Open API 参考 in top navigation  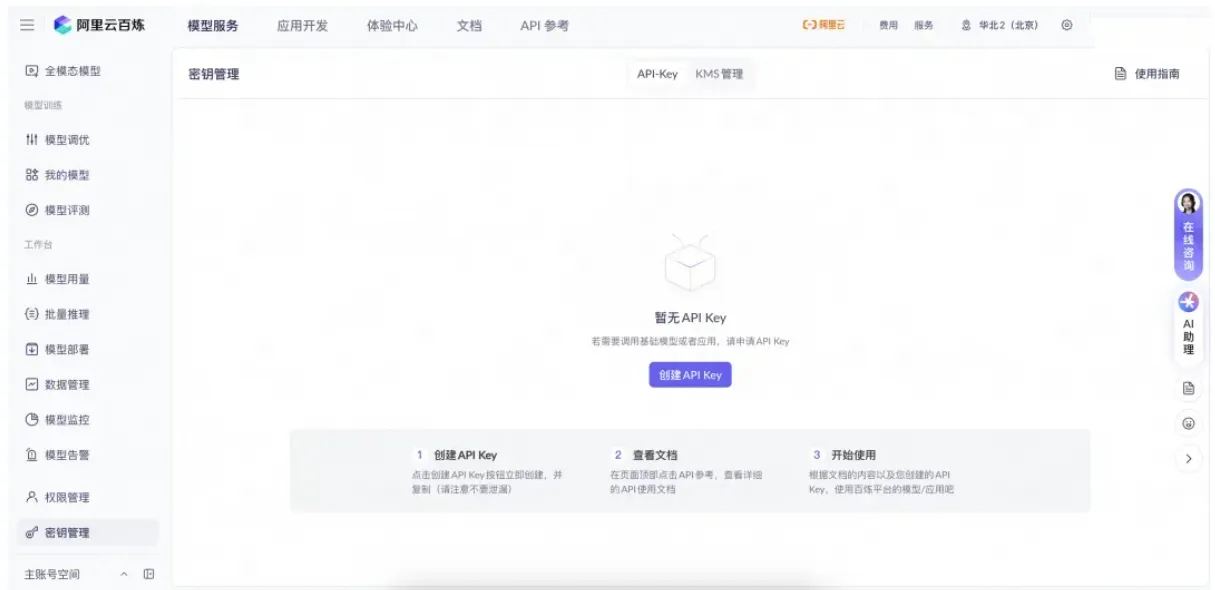tap(544, 26)
